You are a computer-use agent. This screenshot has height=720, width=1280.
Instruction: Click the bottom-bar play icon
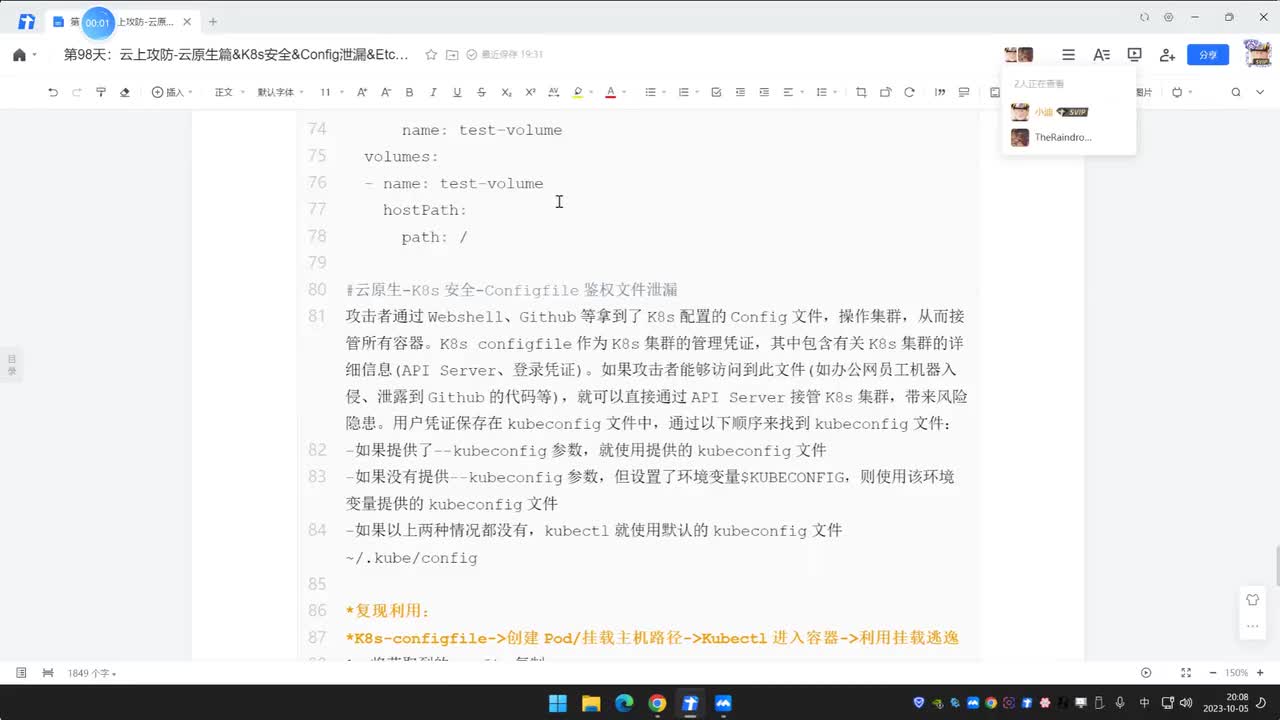pyautogui.click(x=1146, y=673)
